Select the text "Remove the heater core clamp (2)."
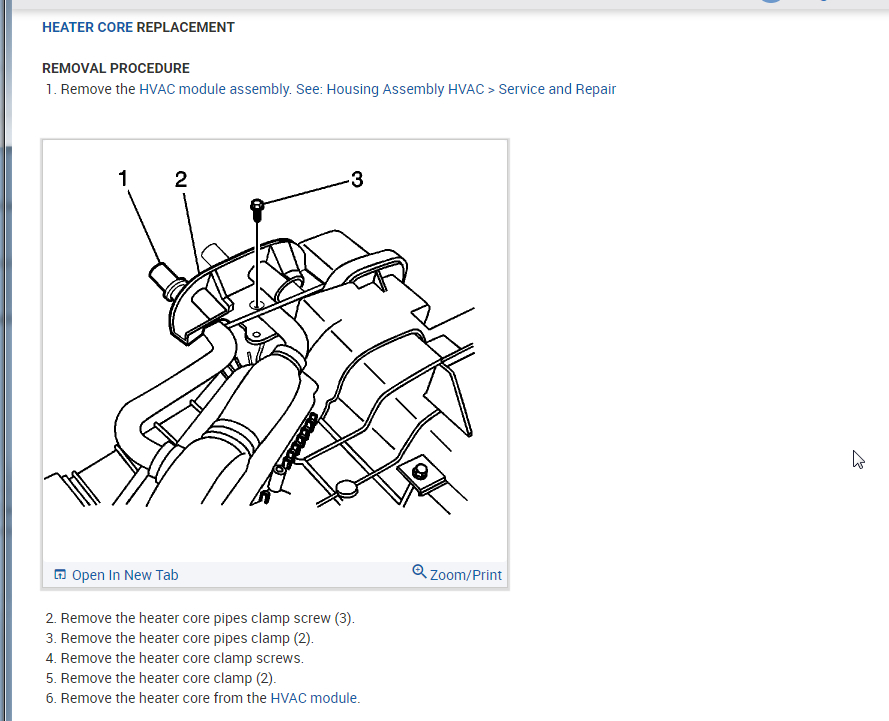Image resolution: width=889 pixels, height=721 pixels. pos(168,678)
